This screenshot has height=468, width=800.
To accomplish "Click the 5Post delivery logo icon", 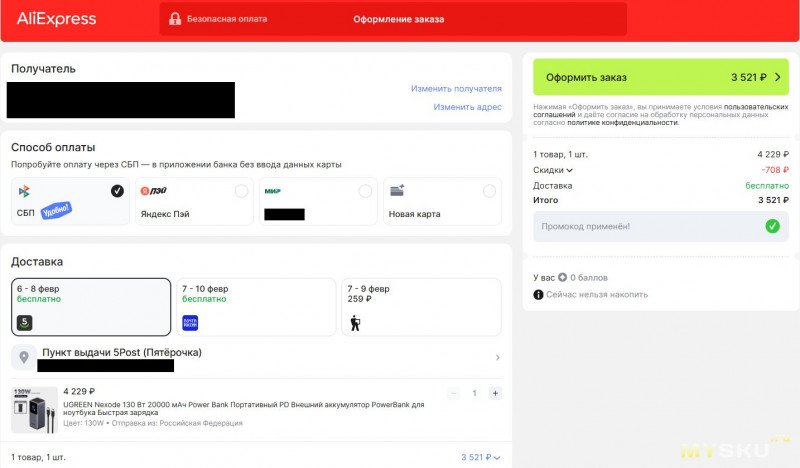I will tap(25, 322).
